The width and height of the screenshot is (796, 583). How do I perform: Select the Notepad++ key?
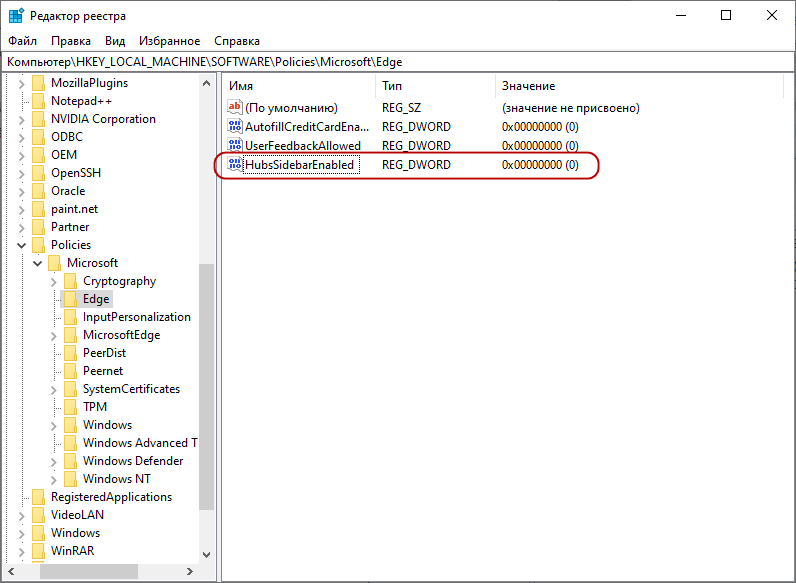point(81,101)
